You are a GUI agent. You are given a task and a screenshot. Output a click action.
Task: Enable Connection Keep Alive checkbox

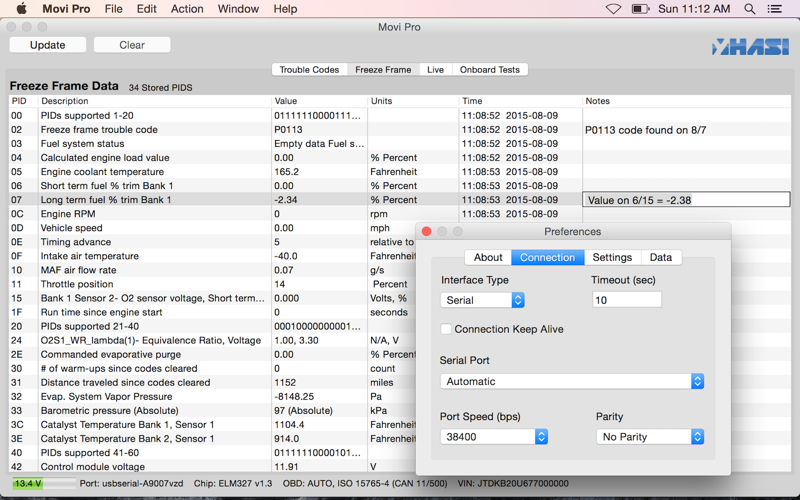click(446, 329)
